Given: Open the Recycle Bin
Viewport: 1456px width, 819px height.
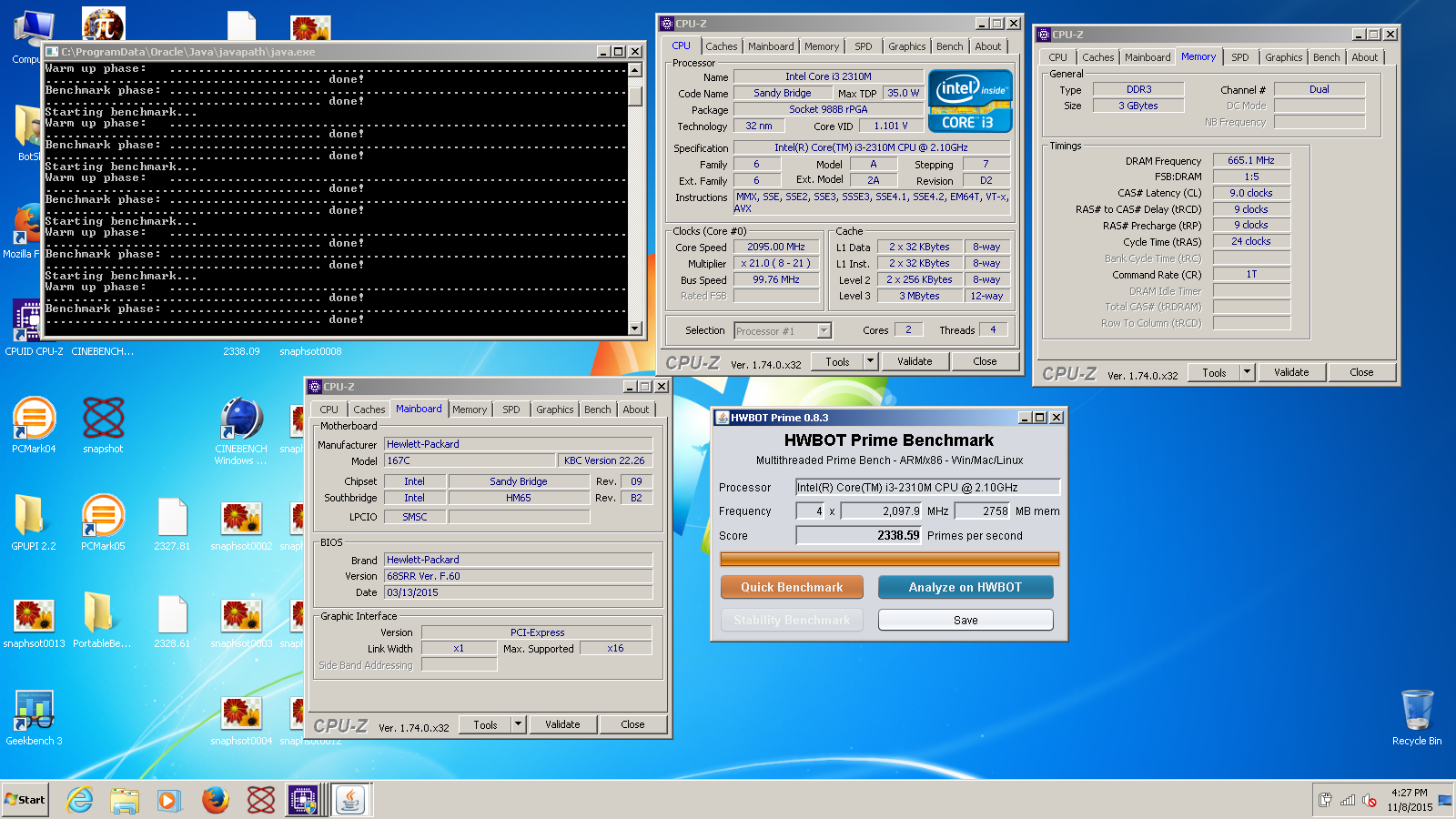Looking at the screenshot, I should tap(1417, 717).
